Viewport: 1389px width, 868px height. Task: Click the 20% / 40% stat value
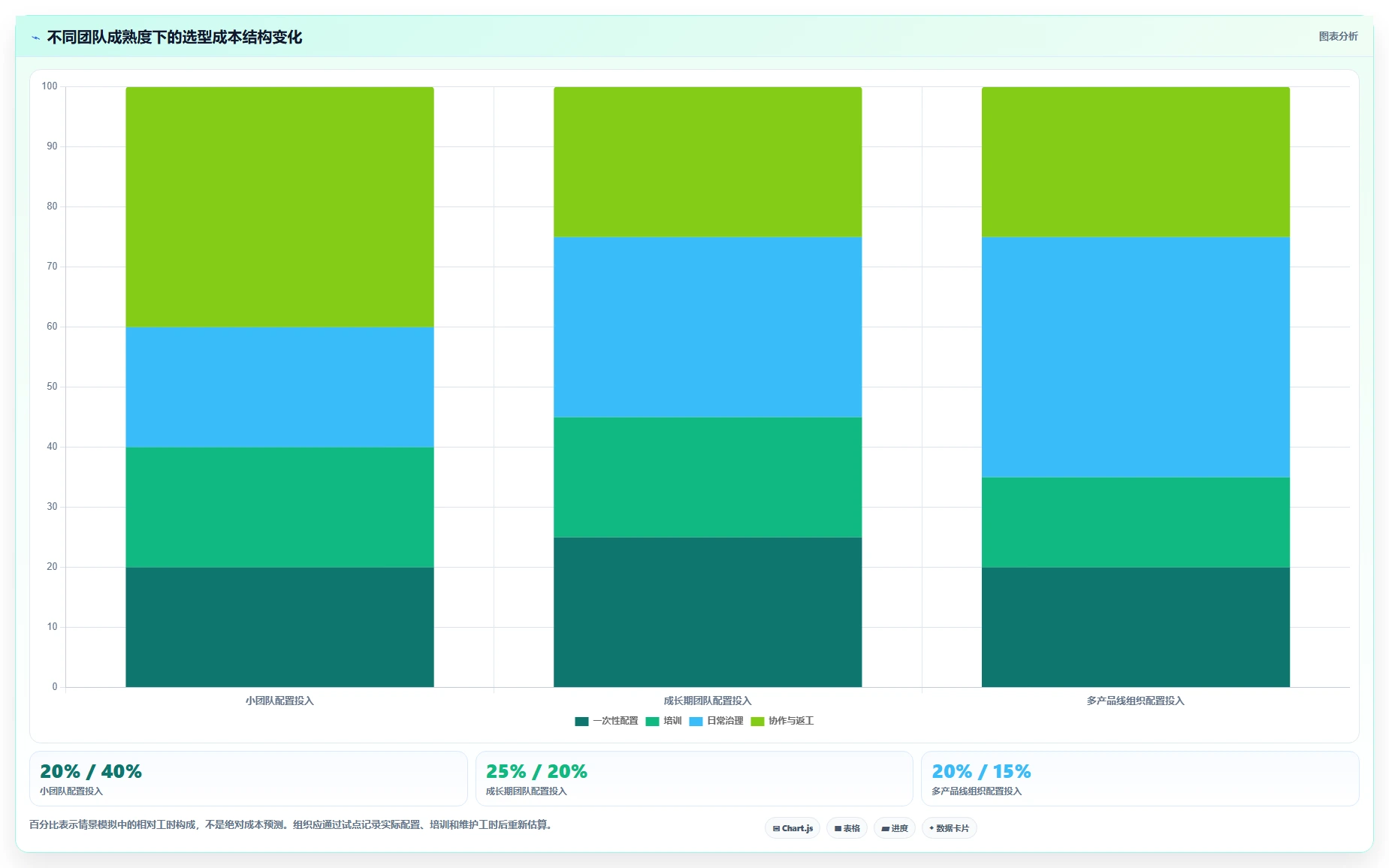(91, 771)
